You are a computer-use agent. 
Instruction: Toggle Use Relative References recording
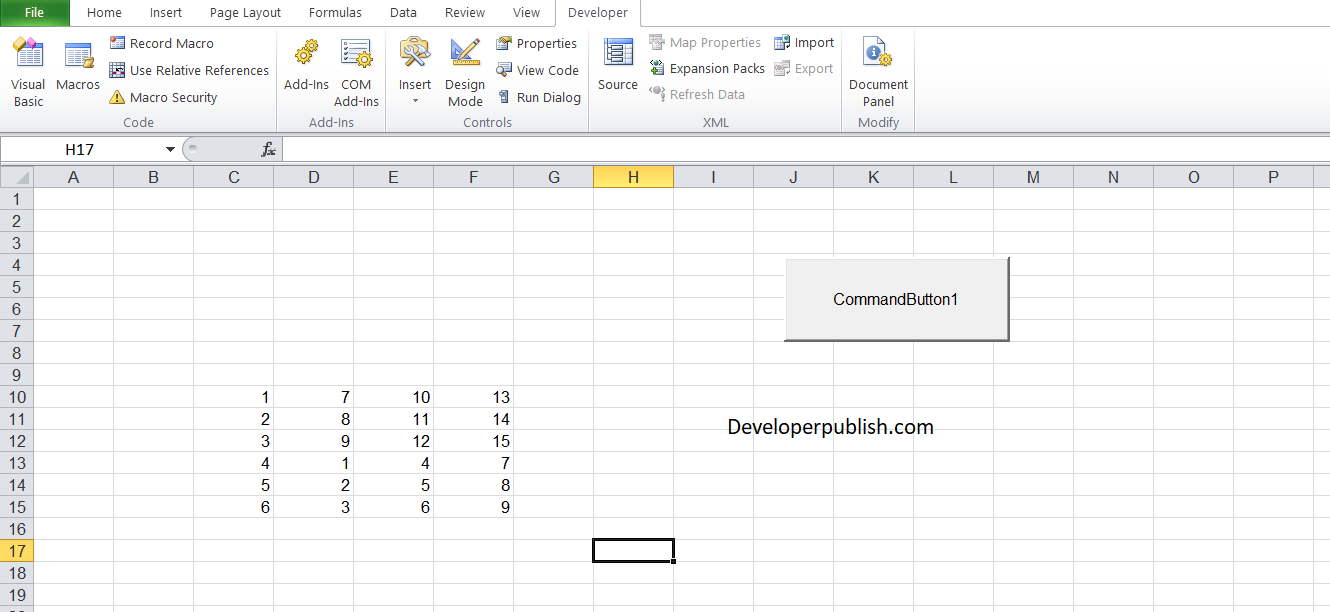click(189, 70)
